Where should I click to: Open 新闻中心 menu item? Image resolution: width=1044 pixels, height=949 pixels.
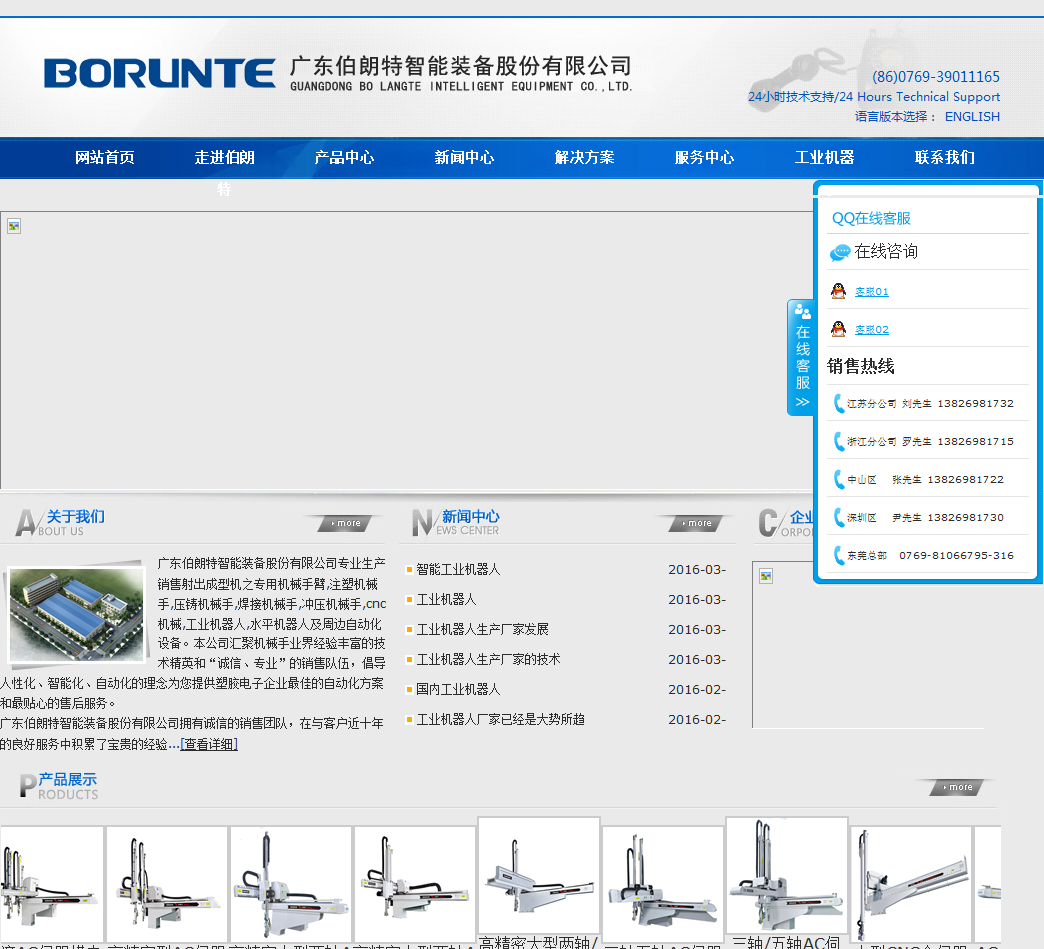point(464,157)
